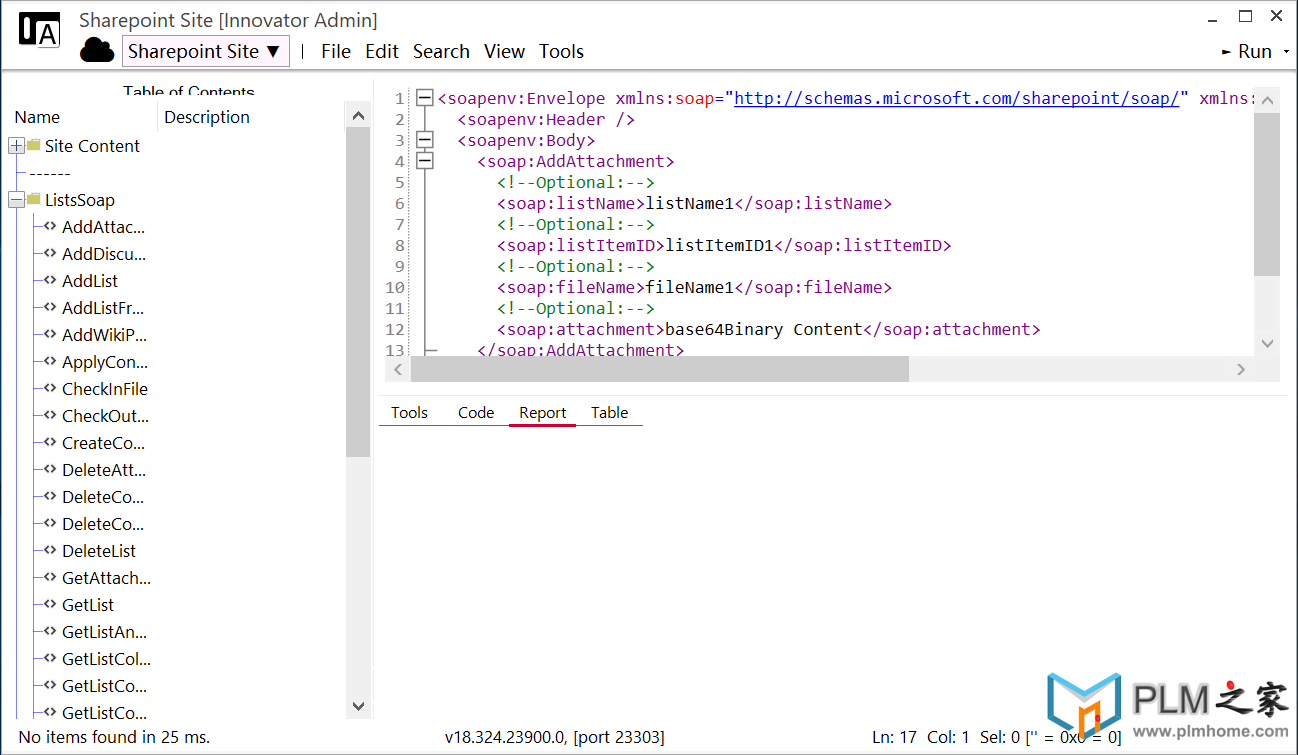This screenshot has width=1298, height=755.
Task: Click the Innovator Admin logo icon
Action: [39, 30]
